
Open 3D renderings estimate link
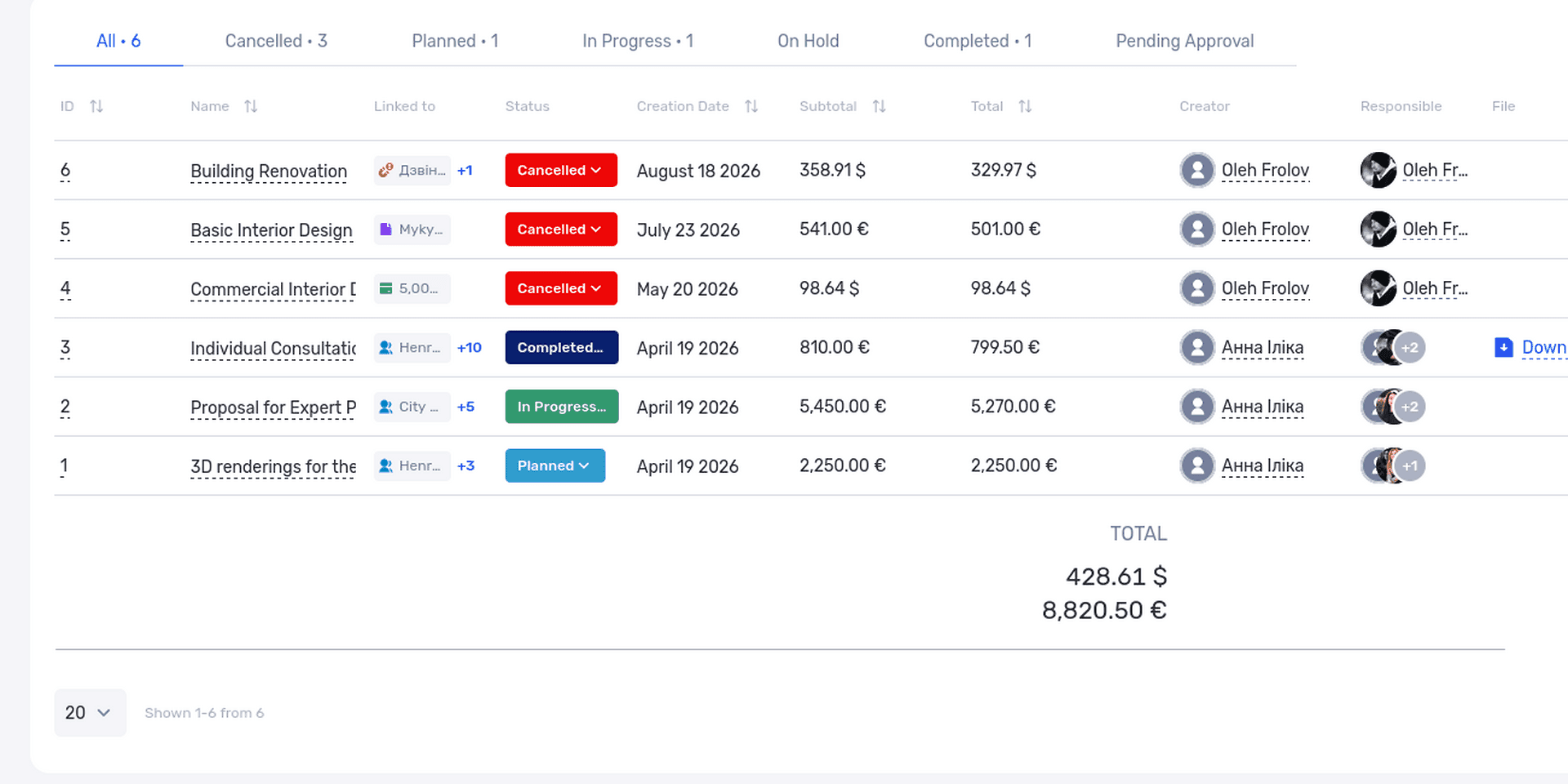(x=273, y=466)
